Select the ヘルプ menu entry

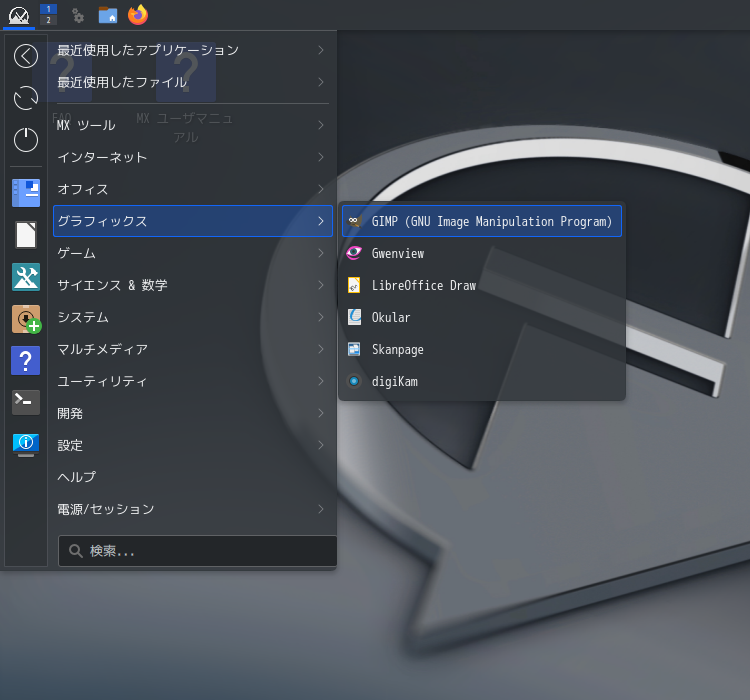(x=193, y=477)
